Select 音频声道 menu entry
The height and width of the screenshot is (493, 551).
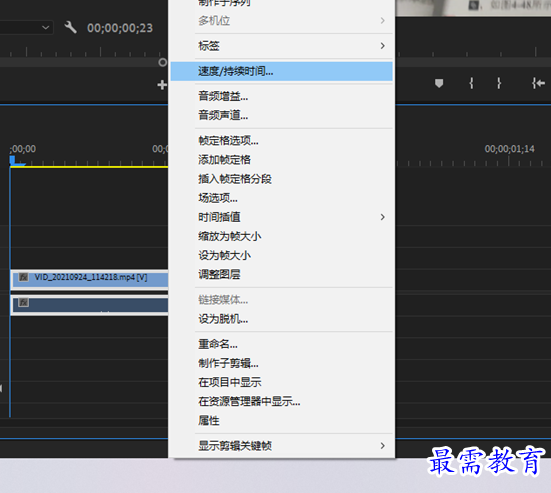[x=281, y=115]
